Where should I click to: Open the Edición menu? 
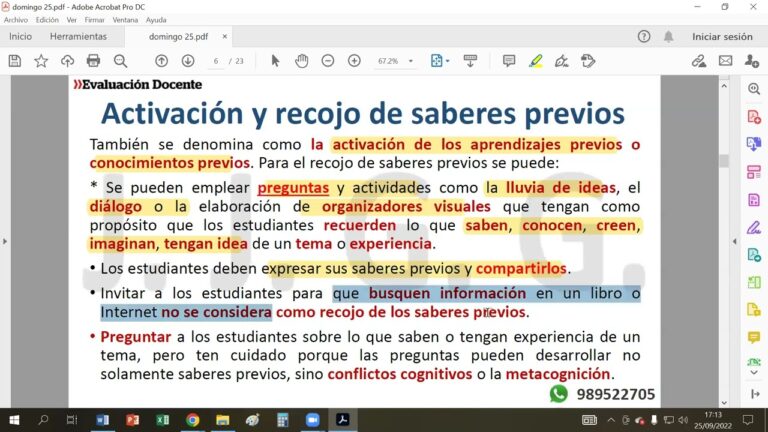(x=47, y=20)
